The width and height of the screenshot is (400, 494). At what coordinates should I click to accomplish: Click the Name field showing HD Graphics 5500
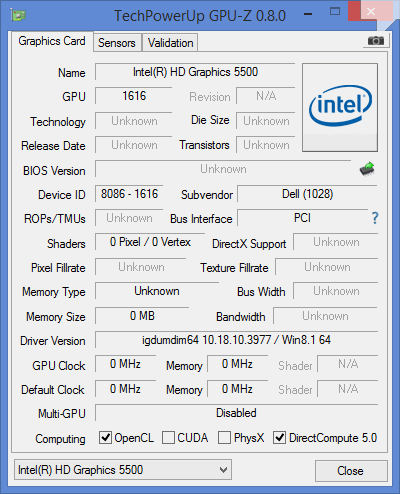[195, 72]
